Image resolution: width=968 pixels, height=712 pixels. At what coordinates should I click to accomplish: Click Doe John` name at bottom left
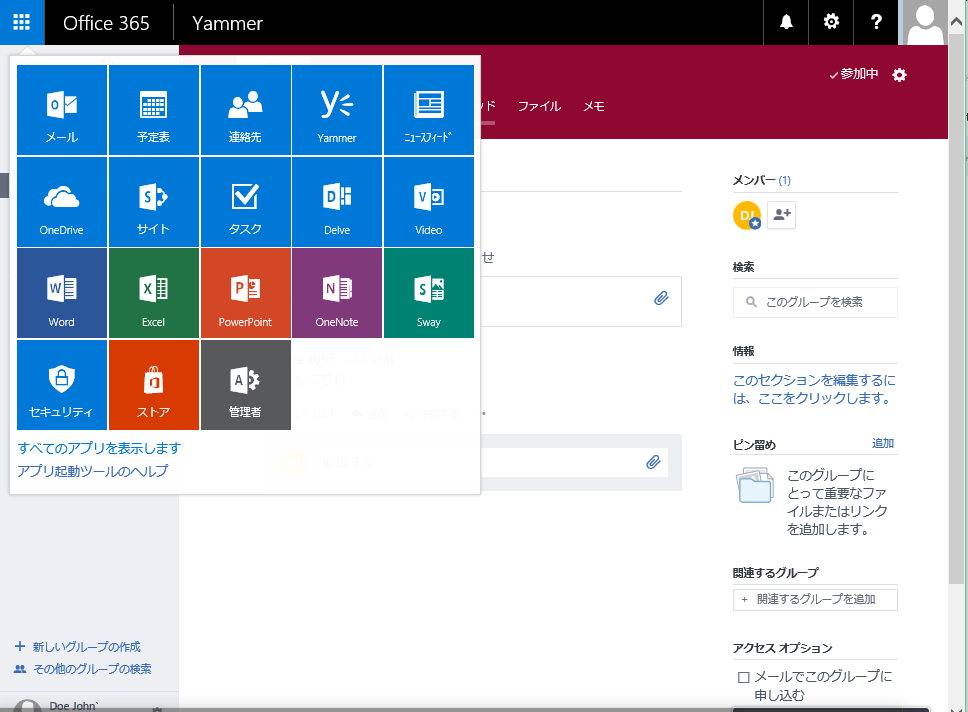pyautogui.click(x=73, y=706)
